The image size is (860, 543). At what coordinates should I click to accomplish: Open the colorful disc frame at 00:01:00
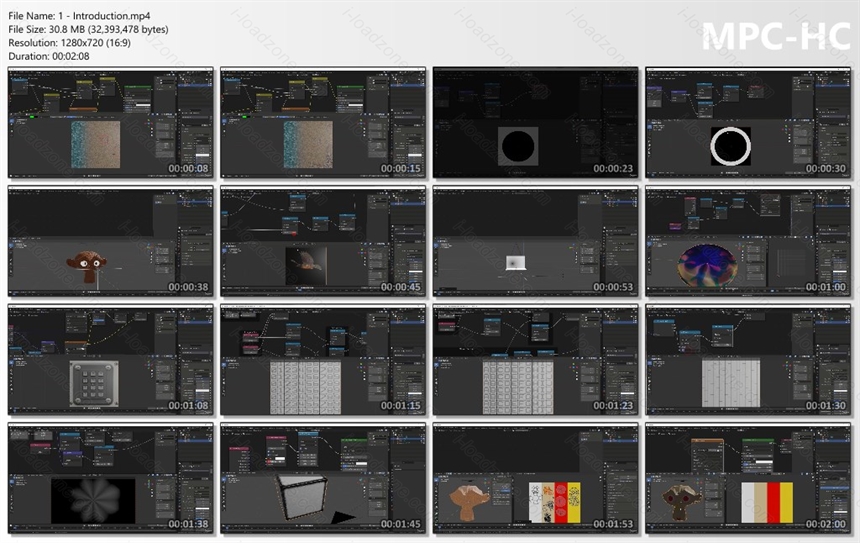point(748,241)
